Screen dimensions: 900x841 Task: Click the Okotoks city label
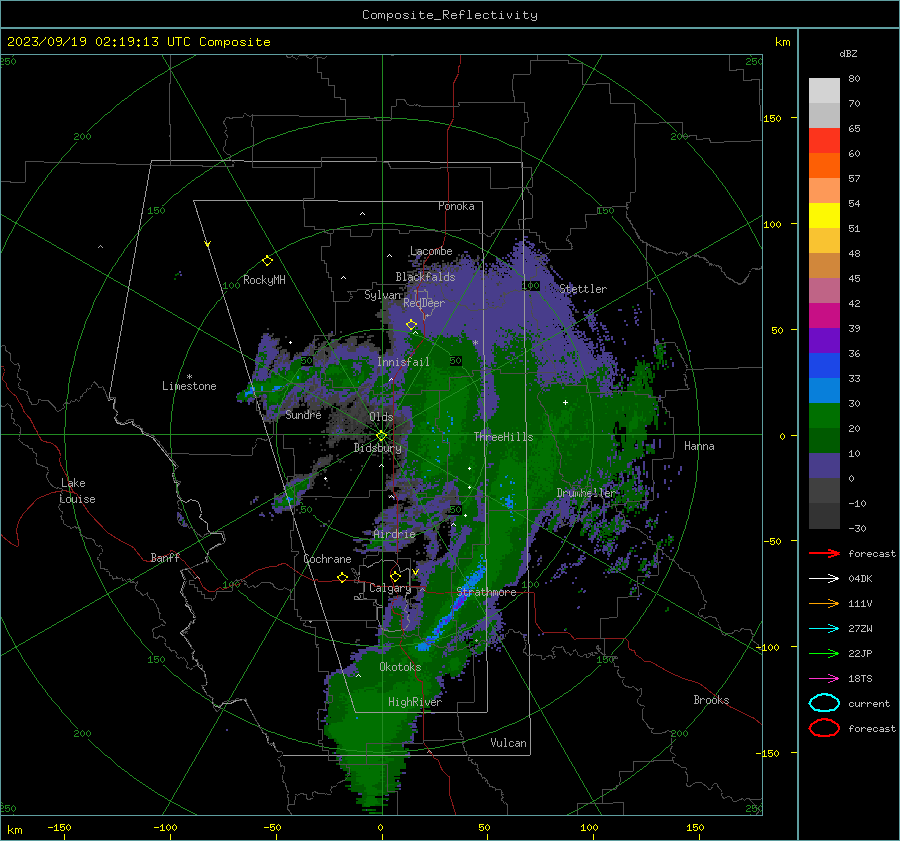(400, 667)
